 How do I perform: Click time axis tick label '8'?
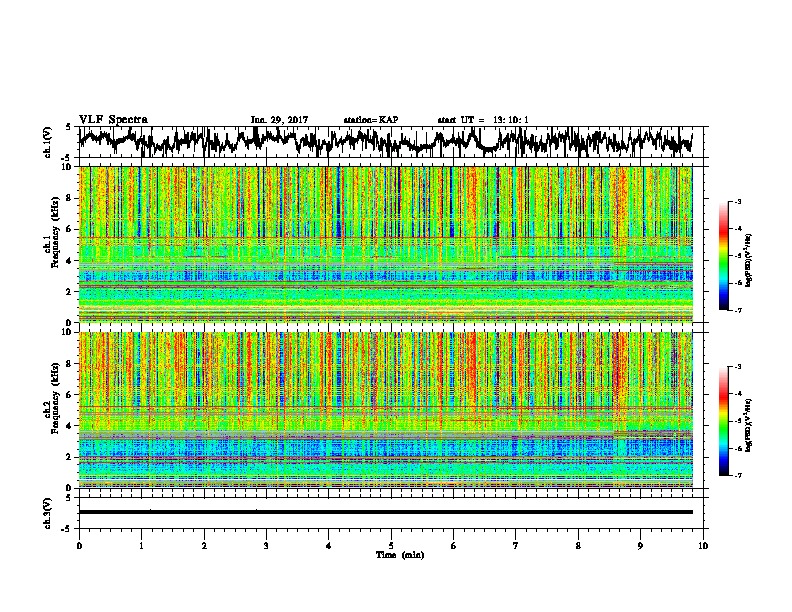[x=578, y=546]
